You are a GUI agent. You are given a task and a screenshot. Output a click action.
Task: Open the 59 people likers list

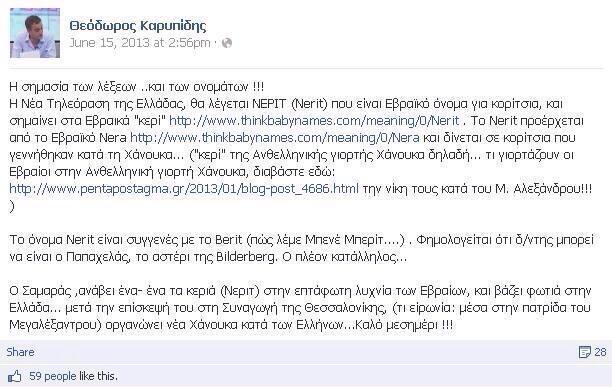53,376
